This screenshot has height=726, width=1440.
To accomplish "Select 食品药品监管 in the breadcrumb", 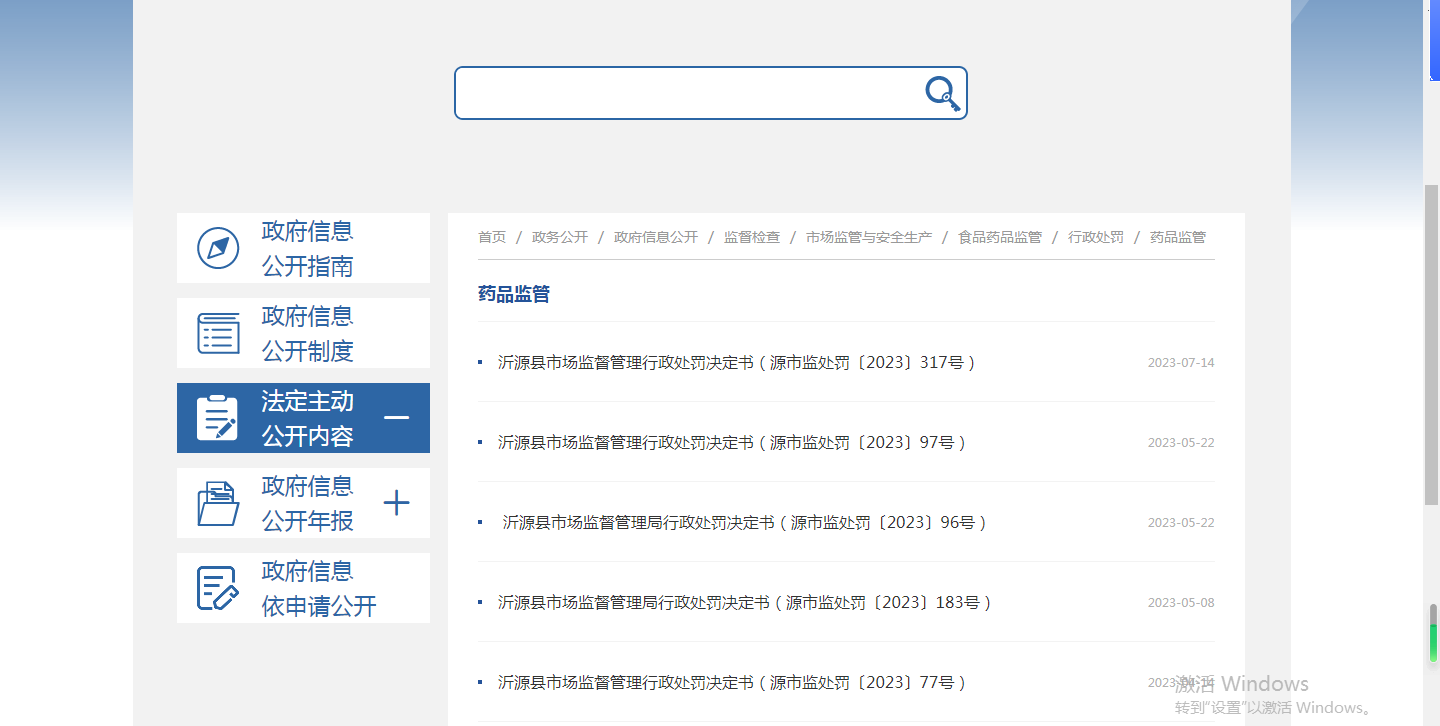I will [1000, 237].
